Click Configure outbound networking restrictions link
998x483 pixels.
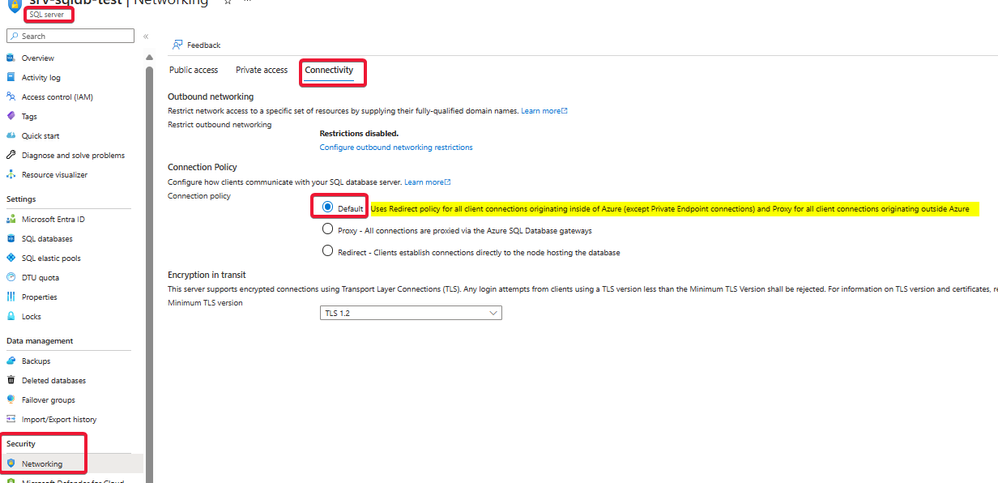click(x=396, y=147)
